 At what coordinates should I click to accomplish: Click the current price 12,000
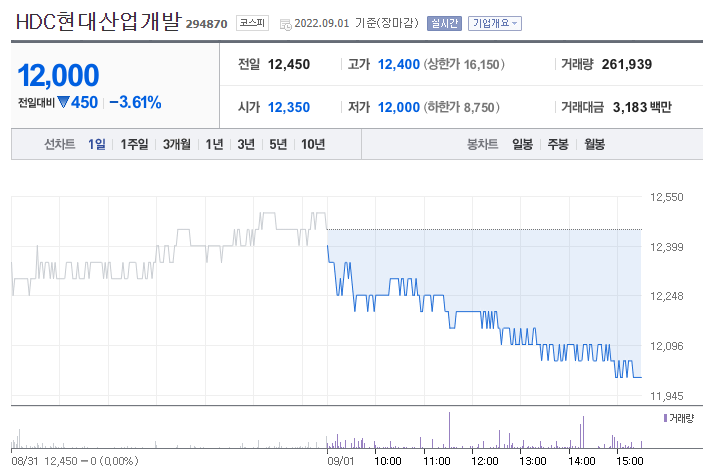(x=58, y=75)
